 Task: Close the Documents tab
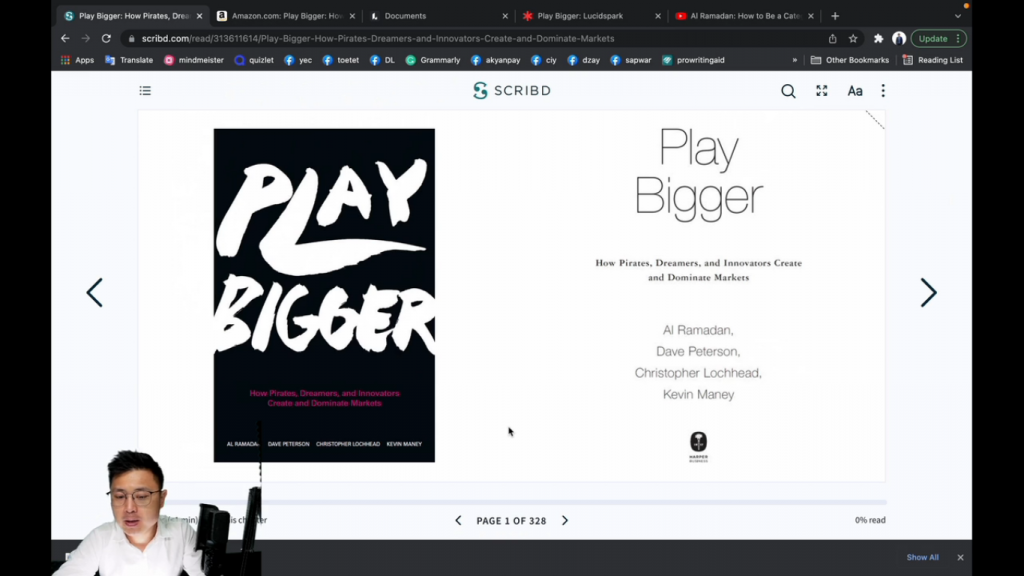[505, 16]
